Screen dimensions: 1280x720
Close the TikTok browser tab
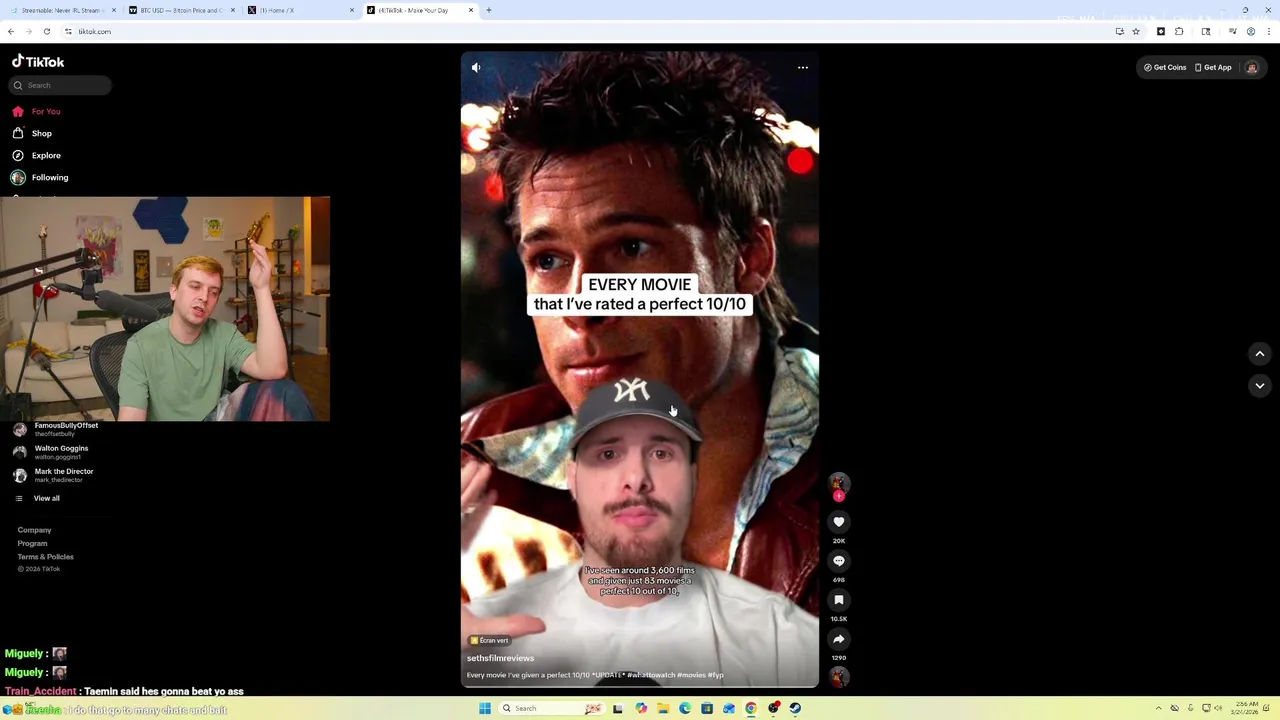coord(471,10)
